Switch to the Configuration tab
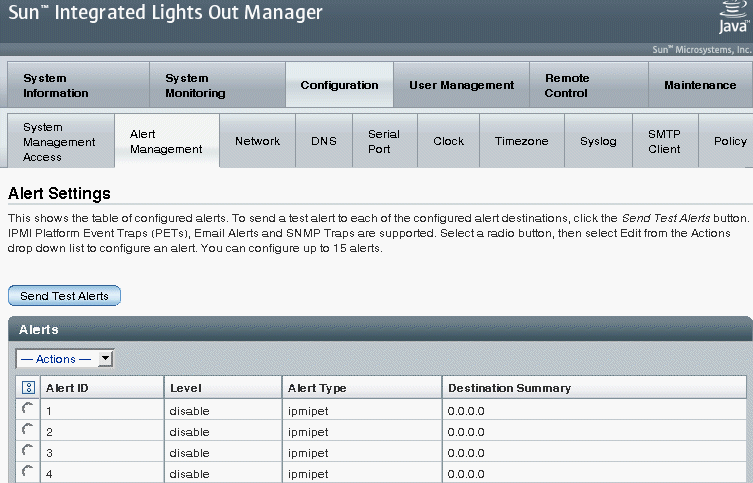This screenshot has height=483, width=753. click(340, 85)
